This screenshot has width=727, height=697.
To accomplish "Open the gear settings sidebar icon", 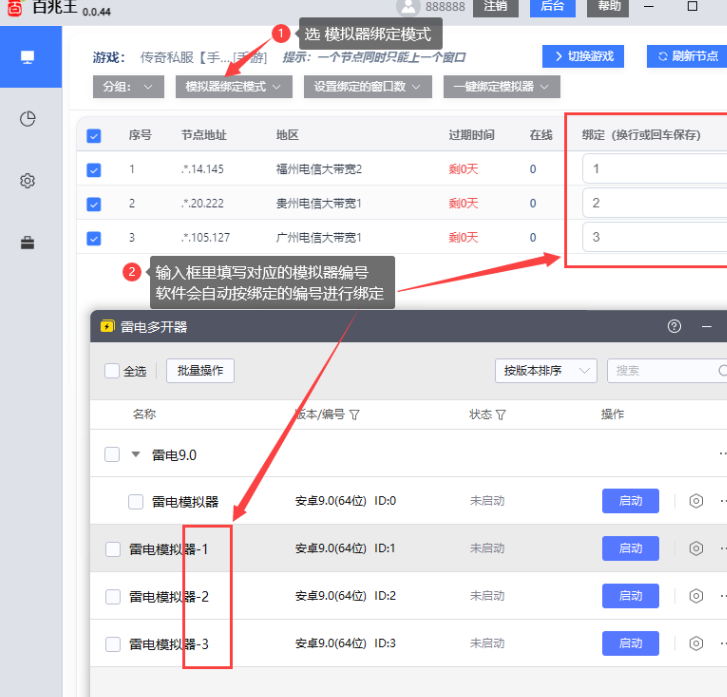I will point(28,181).
